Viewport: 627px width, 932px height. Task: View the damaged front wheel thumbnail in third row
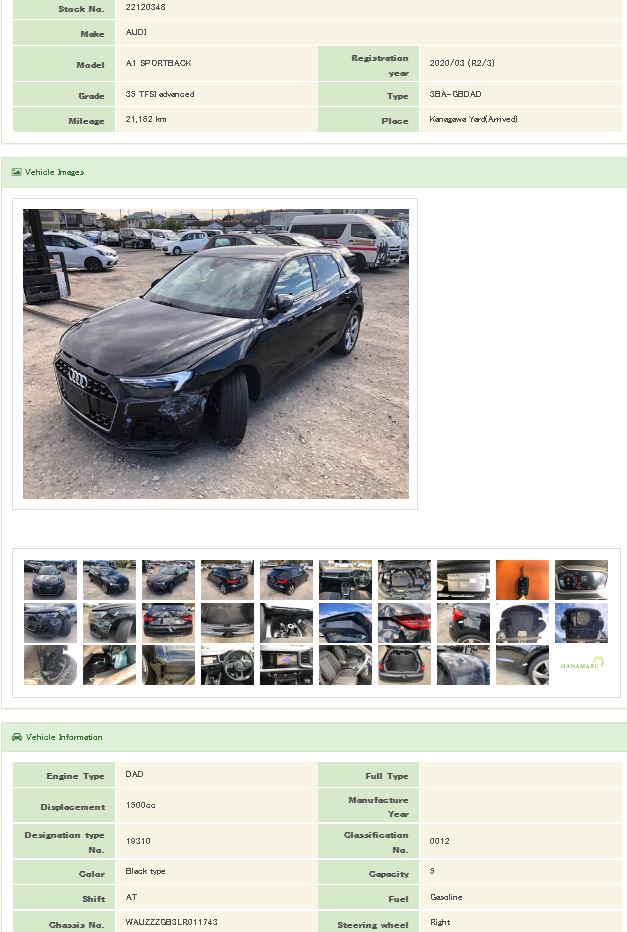[51, 665]
